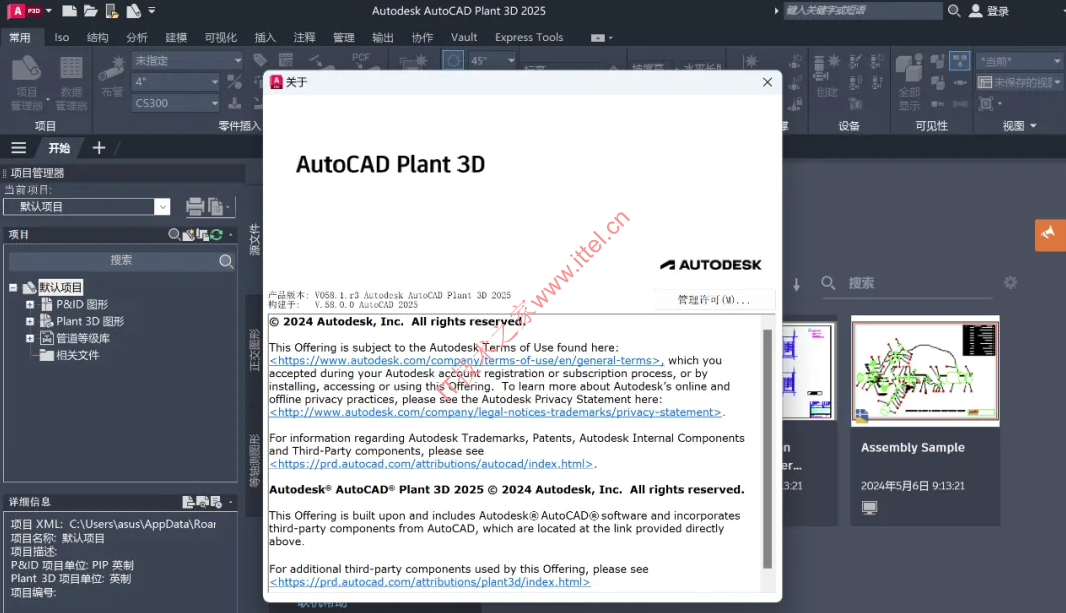Click the magnifier icon in project panel header
The image size is (1066, 613).
[x=174, y=234]
